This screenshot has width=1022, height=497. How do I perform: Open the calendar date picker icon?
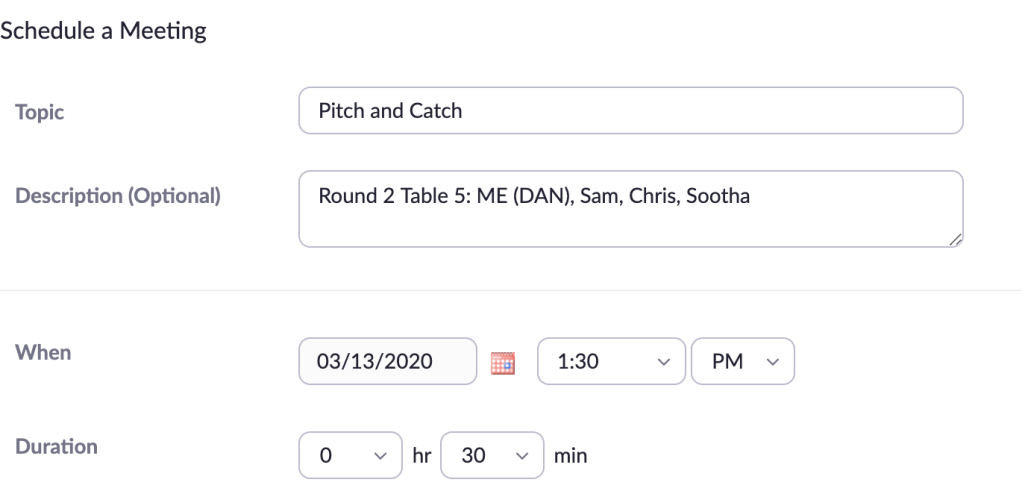point(503,362)
